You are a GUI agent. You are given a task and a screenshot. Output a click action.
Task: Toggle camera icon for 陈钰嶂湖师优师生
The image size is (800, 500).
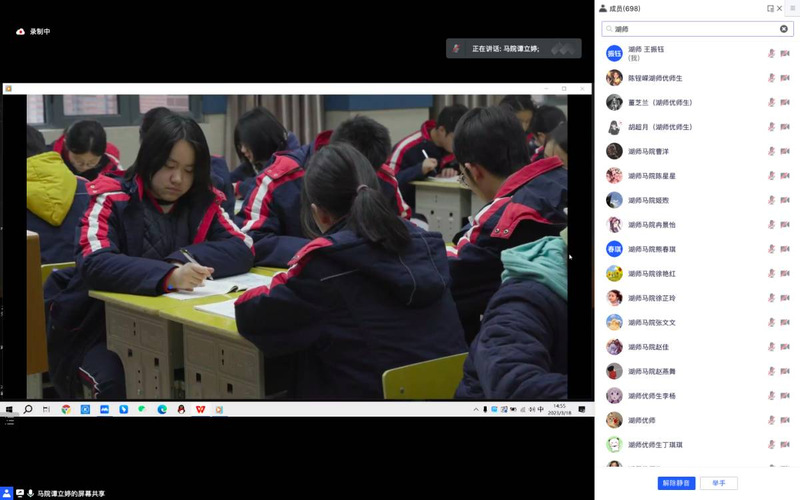(x=785, y=78)
